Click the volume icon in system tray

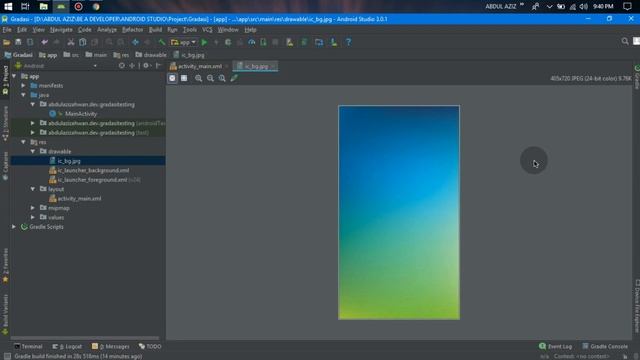[584, 7]
